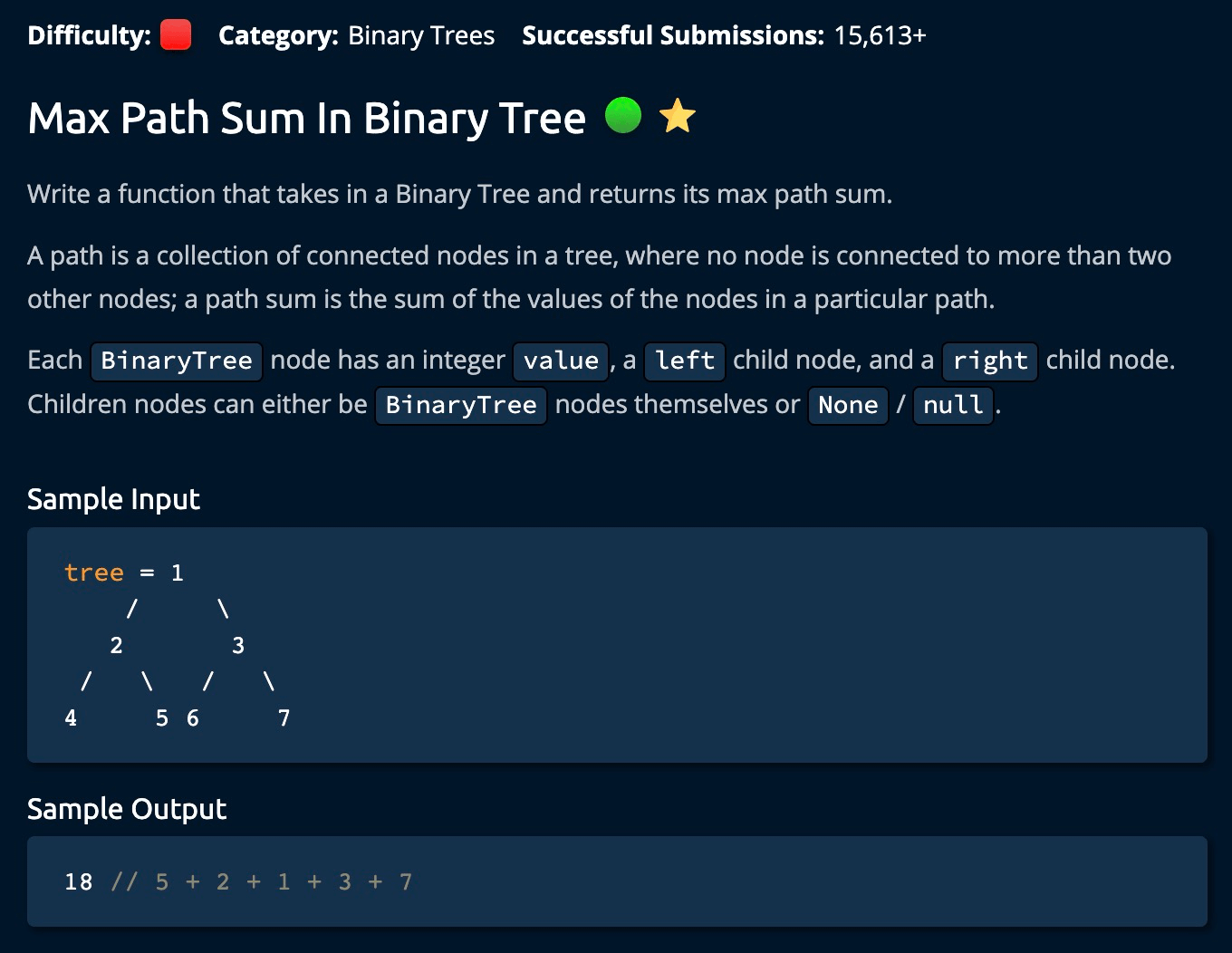Click the 'left' code chip
1232x953 pixels.
click(x=685, y=361)
